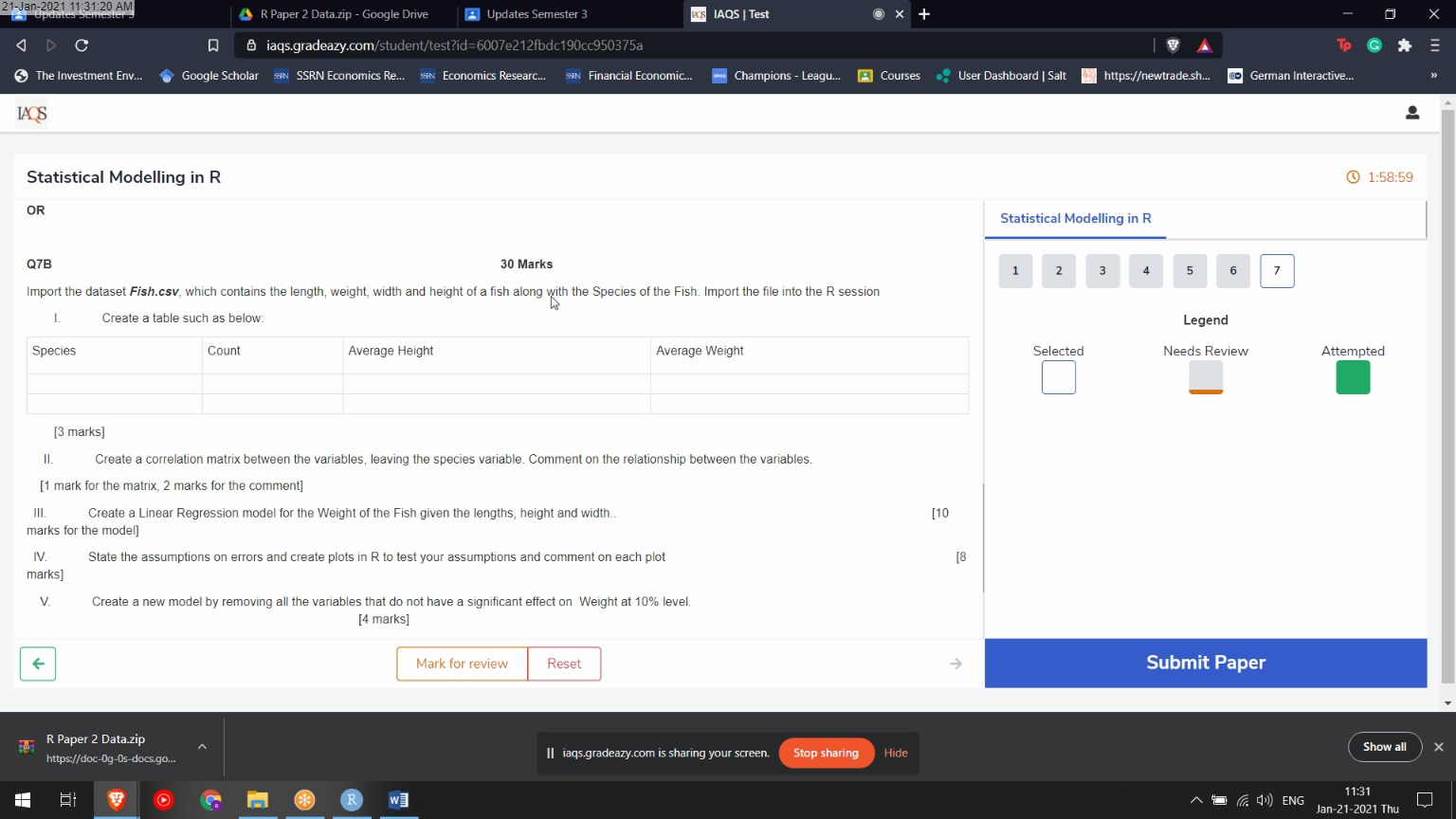Reload the page with the refresh icon
The height and width of the screenshot is (819, 1456).
coord(82,45)
